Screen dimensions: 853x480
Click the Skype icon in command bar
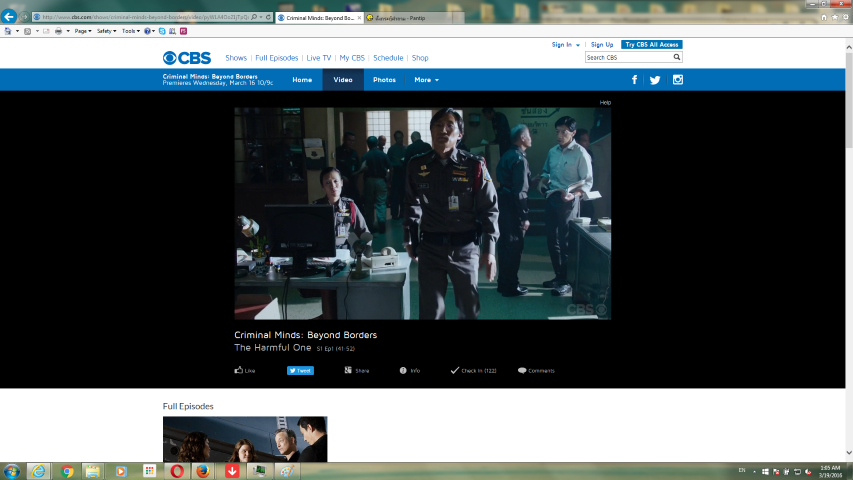pos(162,31)
